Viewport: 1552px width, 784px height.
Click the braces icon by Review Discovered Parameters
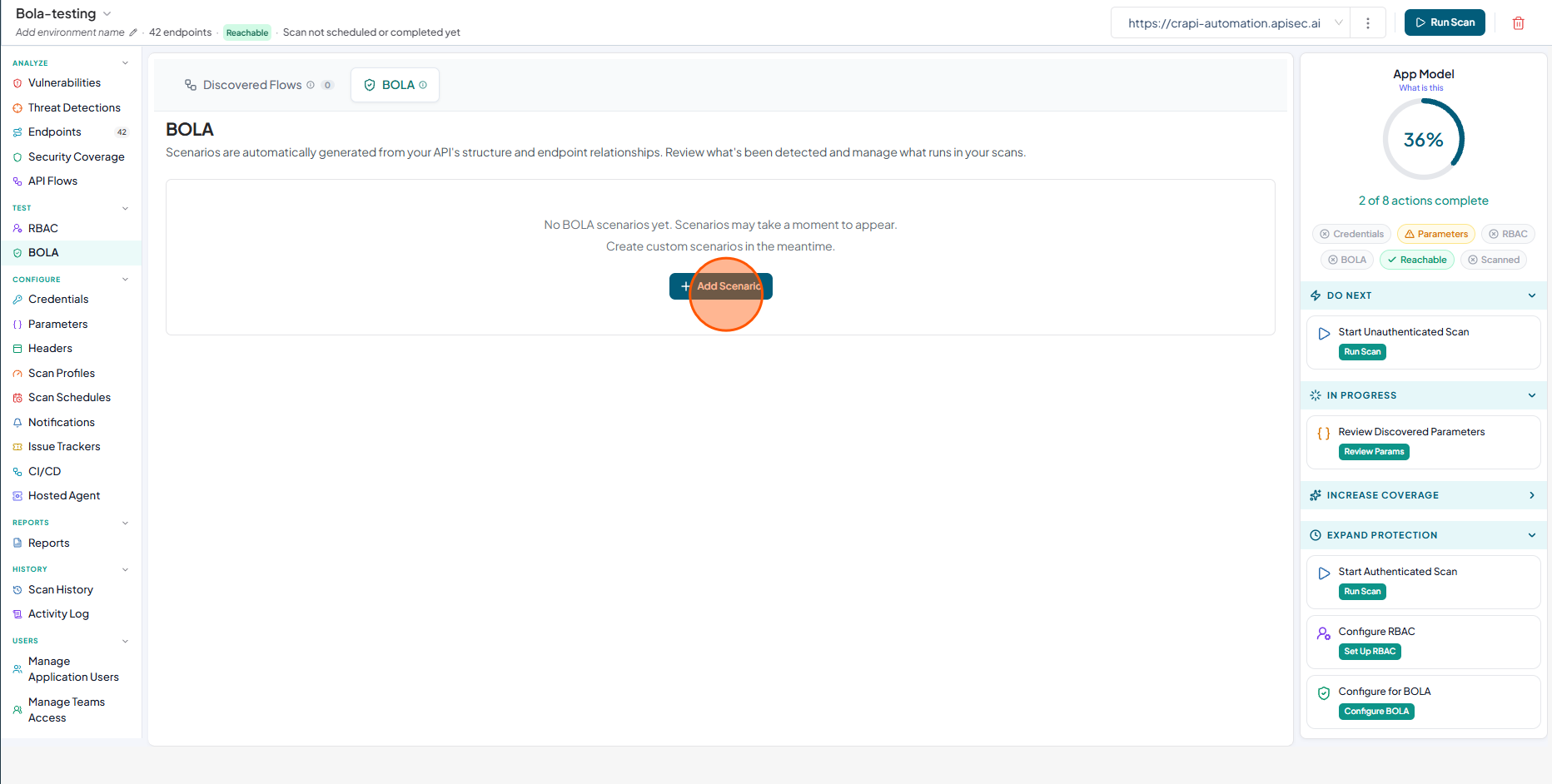(x=1324, y=433)
